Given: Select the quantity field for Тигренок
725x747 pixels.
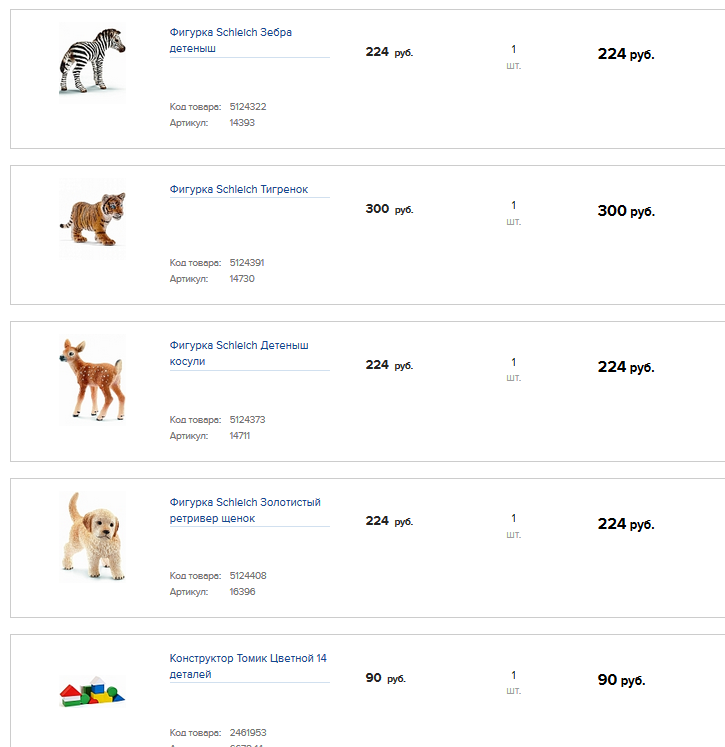Looking at the screenshot, I should 514,205.
